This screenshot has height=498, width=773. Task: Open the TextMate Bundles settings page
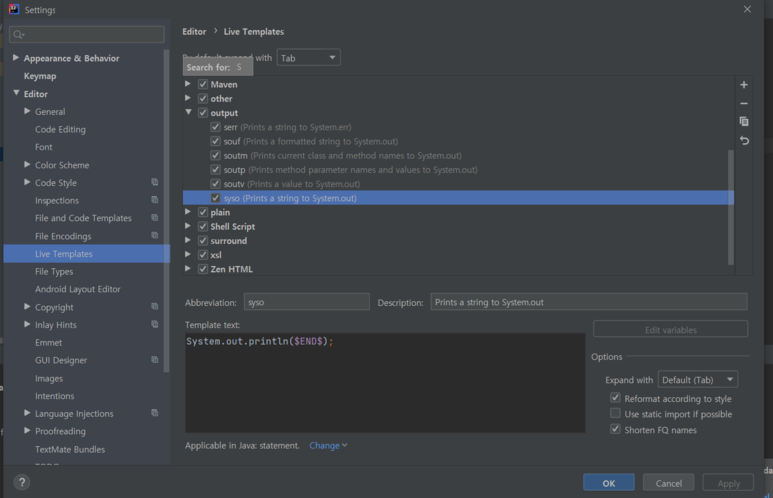coord(70,449)
